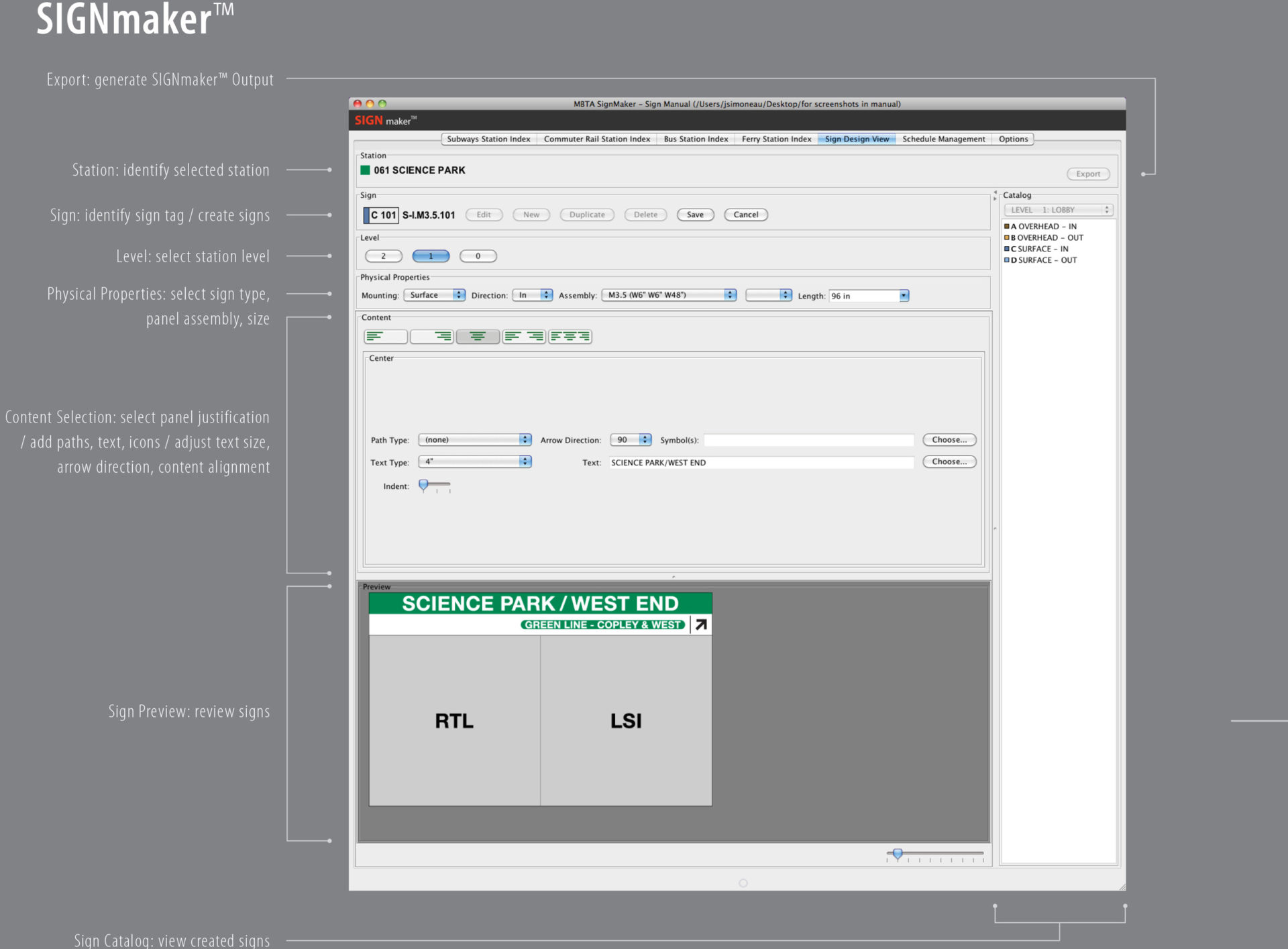Open the Path Type dropdown
The image size is (1288, 949).
[x=474, y=440]
